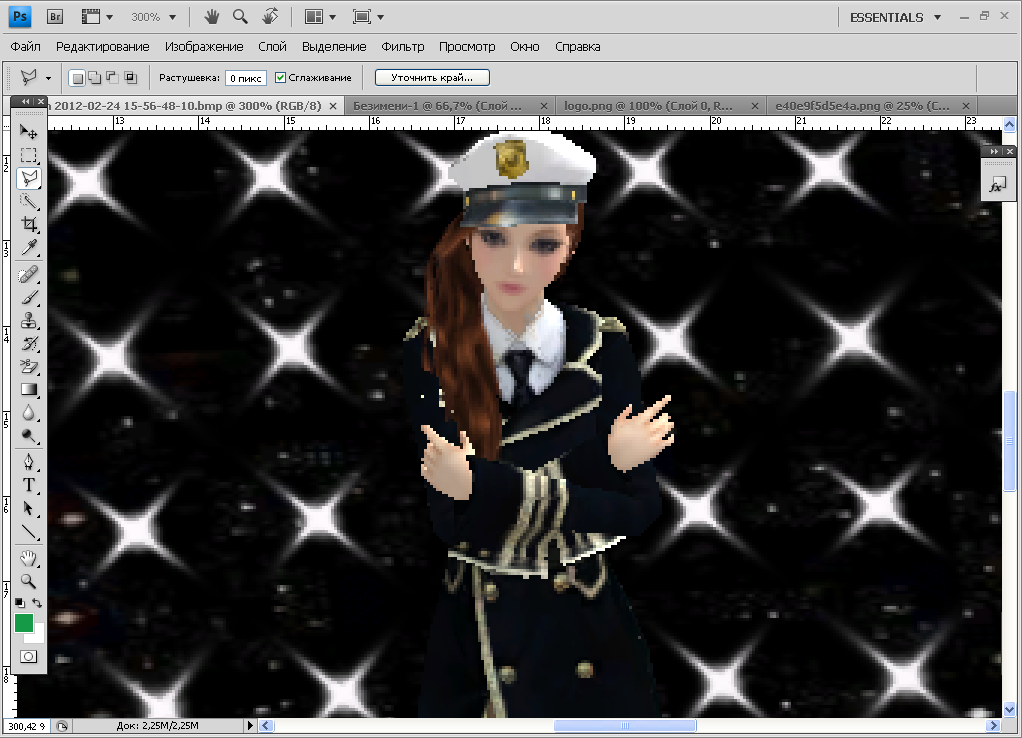Select the Path Selection tool
Viewport: 1022px width, 738px height.
point(29,508)
